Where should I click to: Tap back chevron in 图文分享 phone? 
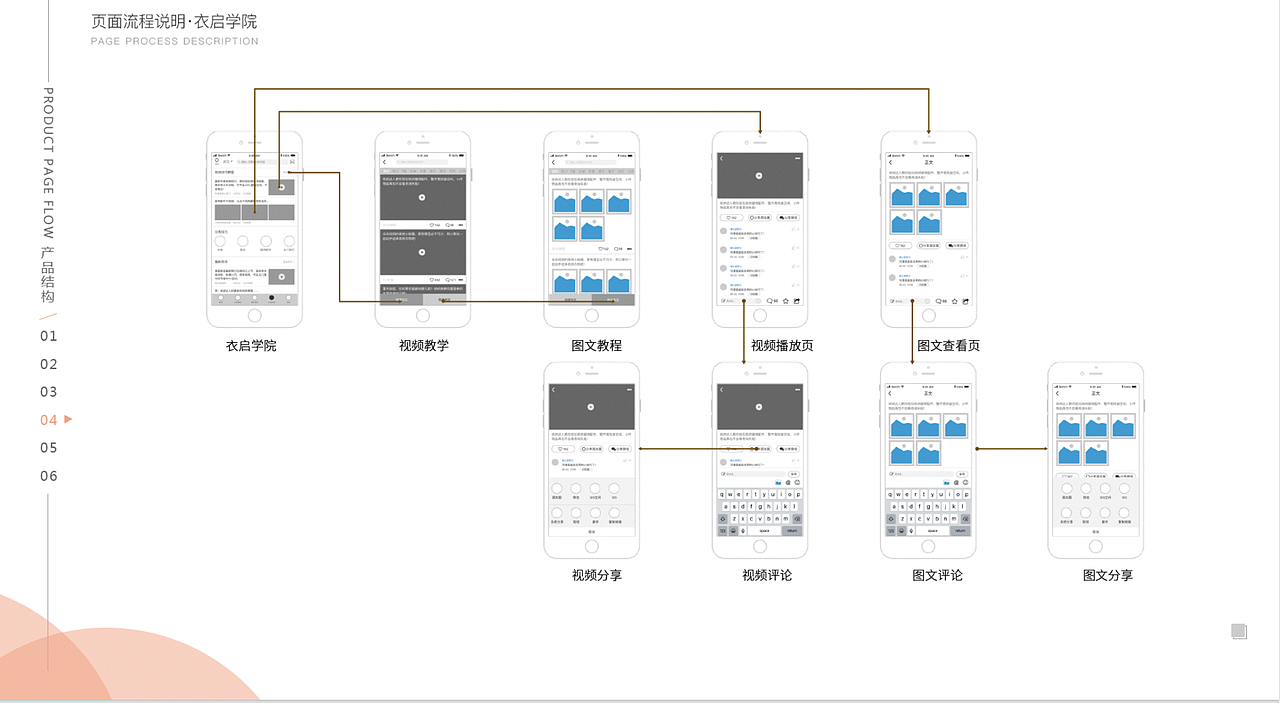click(1058, 393)
